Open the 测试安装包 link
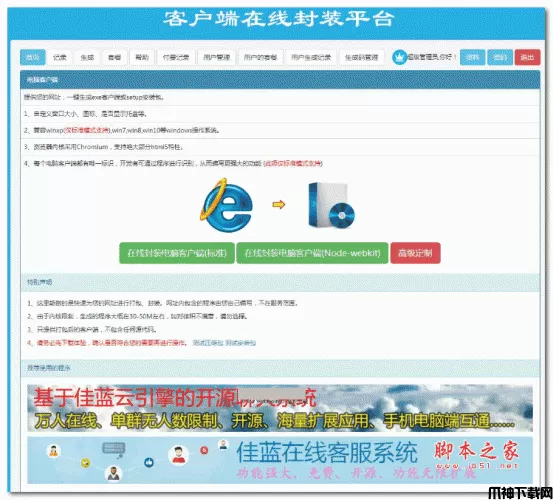Viewport: 553px width, 500px height. (x=241, y=343)
